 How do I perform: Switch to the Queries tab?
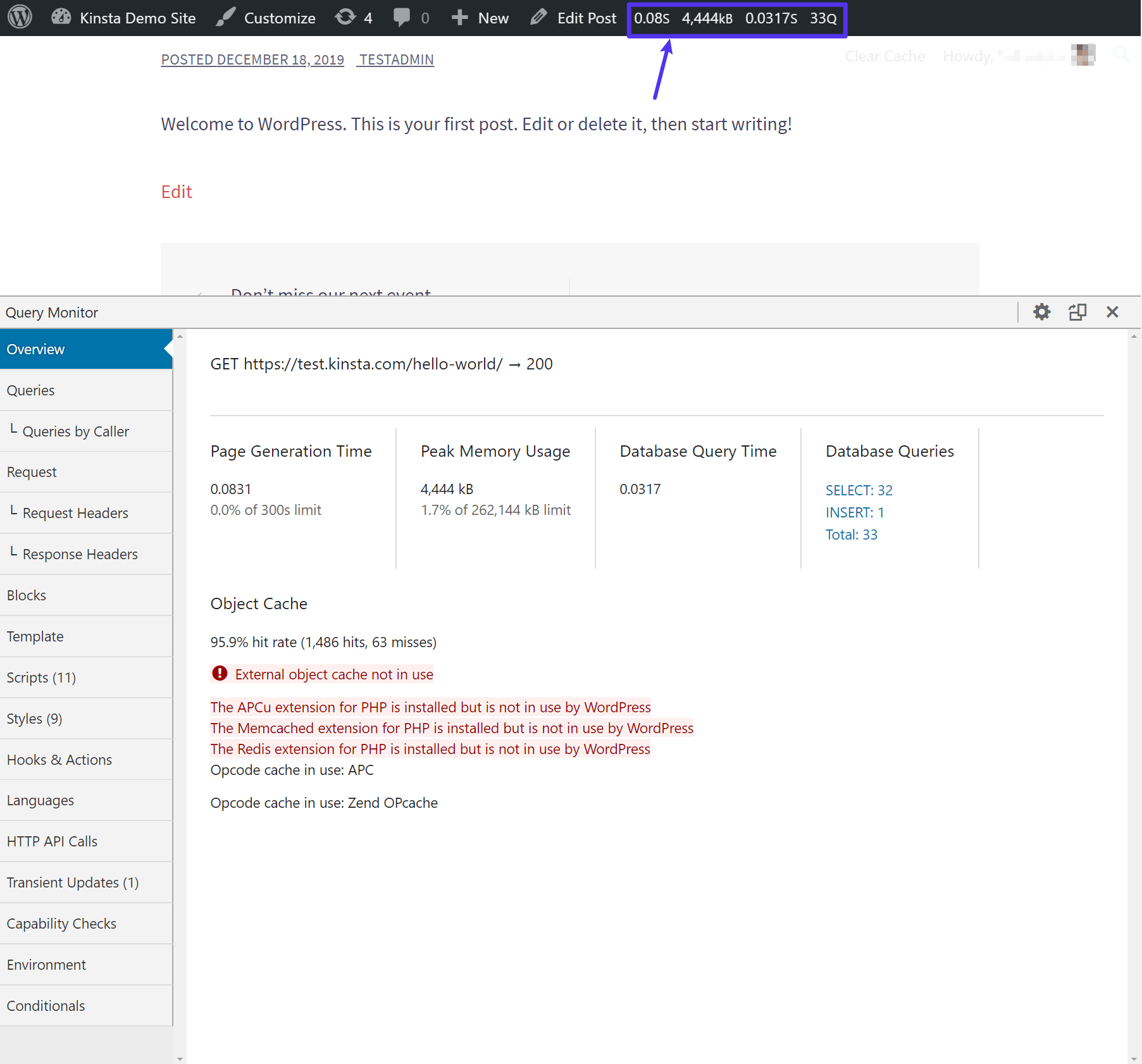pos(30,390)
